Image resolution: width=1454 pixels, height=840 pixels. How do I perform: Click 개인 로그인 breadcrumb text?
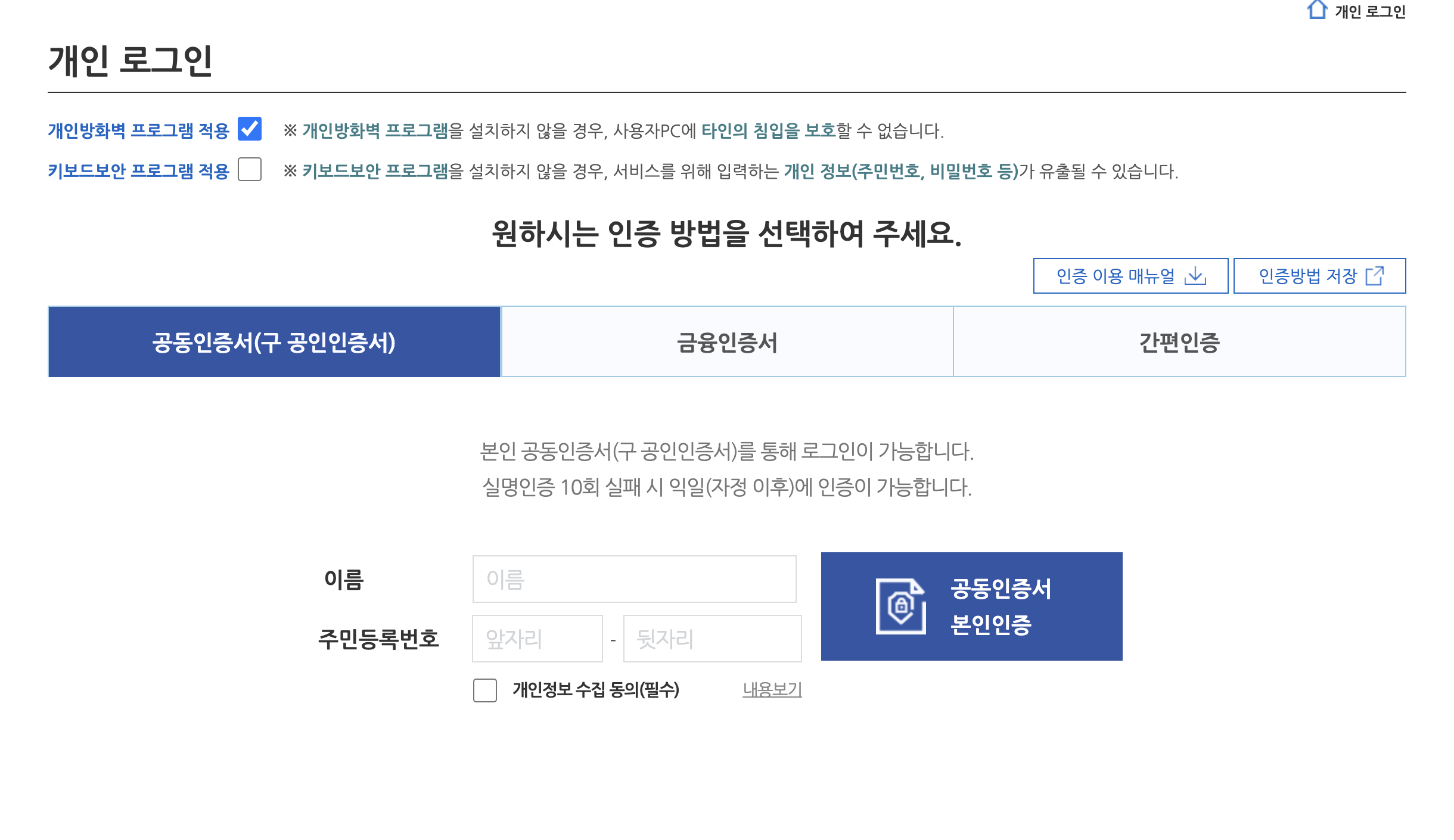[1369, 12]
